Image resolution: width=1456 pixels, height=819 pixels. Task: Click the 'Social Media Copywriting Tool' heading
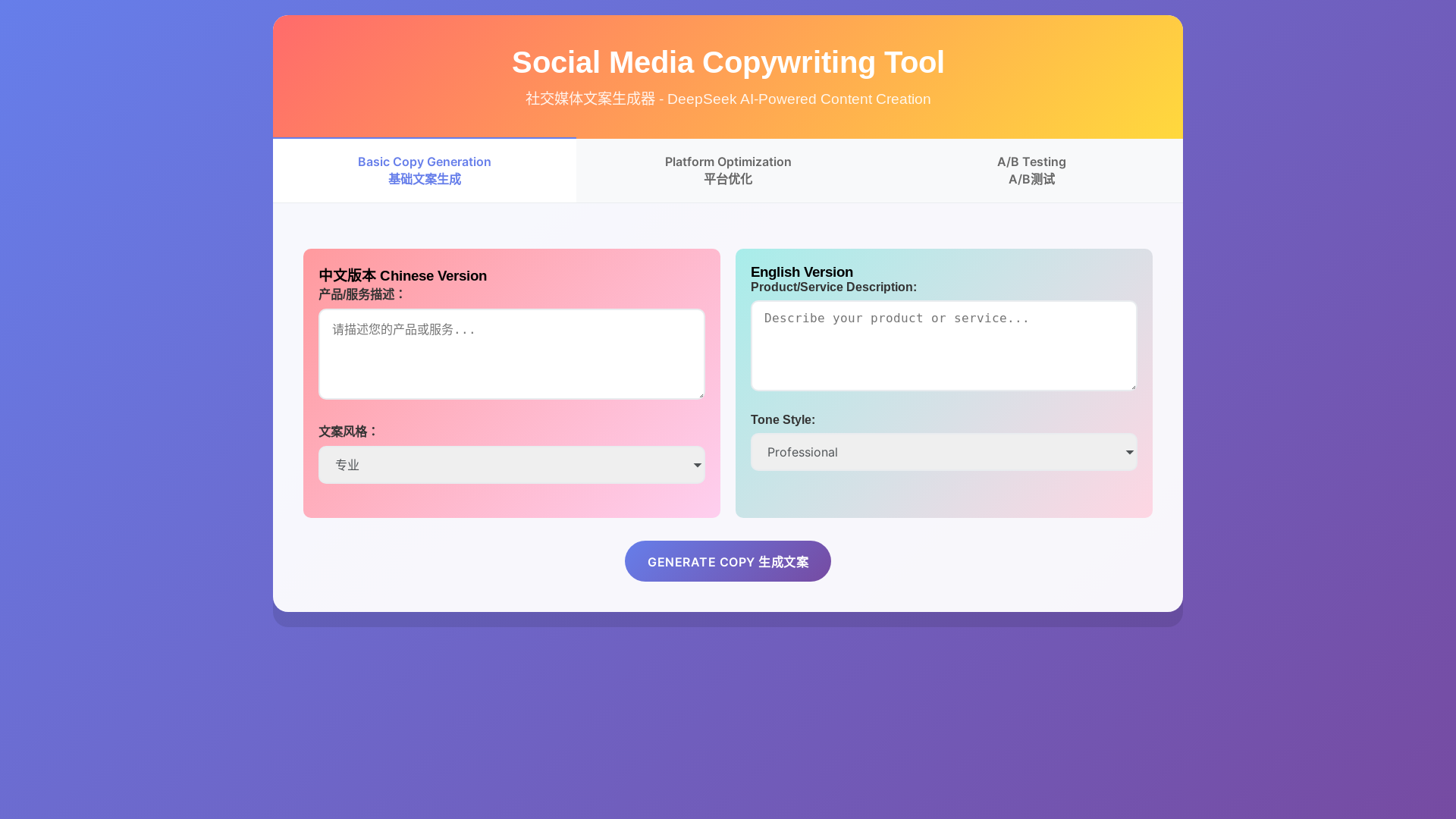coord(728,62)
